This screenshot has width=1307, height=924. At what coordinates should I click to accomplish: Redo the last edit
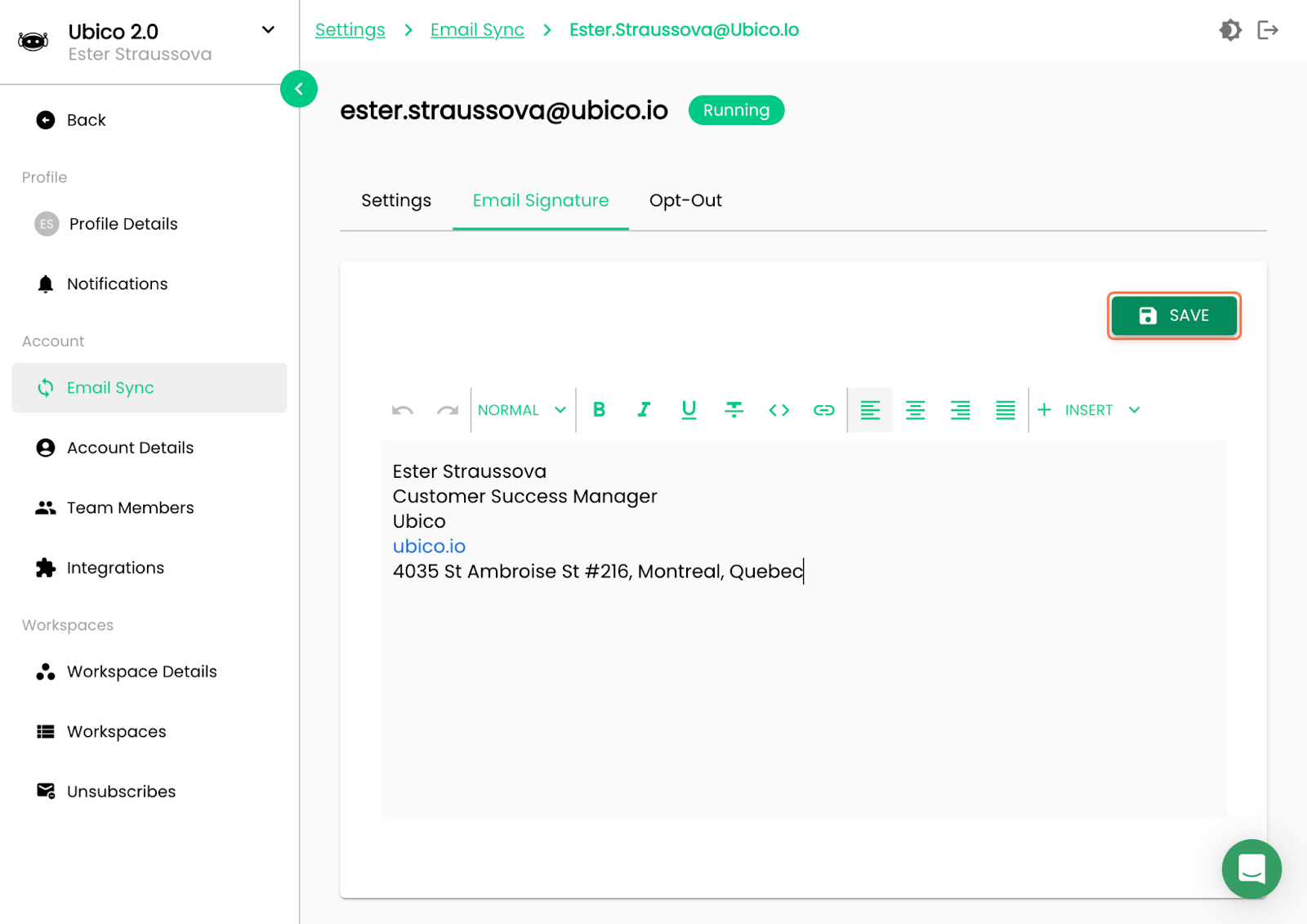448,410
